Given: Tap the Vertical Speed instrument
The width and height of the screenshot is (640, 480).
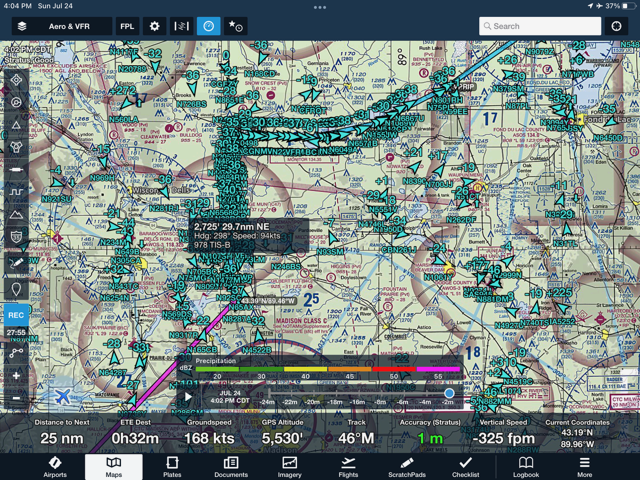Looking at the screenshot, I should point(503,432).
